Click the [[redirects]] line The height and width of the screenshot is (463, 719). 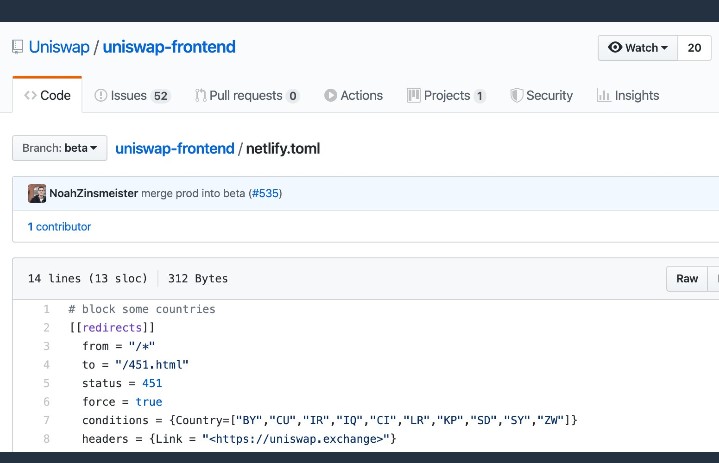pos(112,328)
